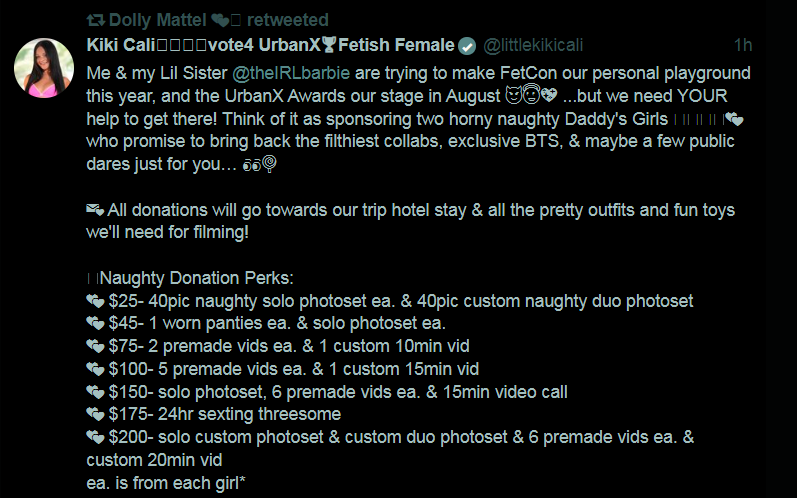The width and height of the screenshot is (797, 498).
Task: Open Dolly Mattel's profile from retweeted label
Action: click(x=157, y=20)
